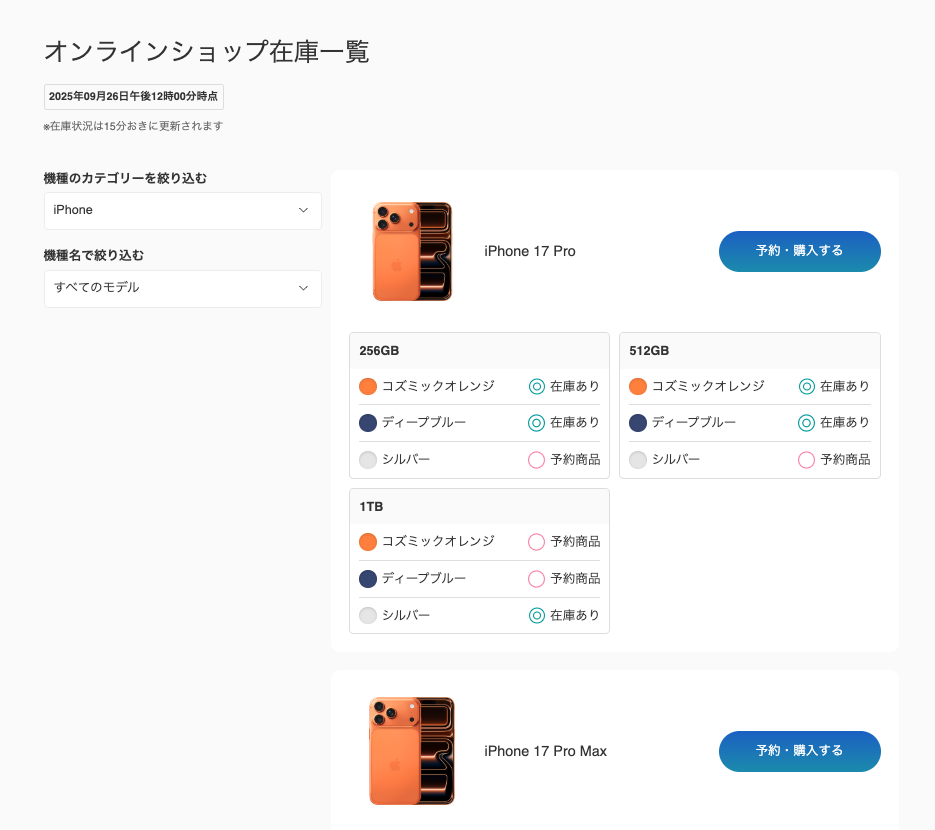The width and height of the screenshot is (935, 830).
Task: Click 在庫あり status for 256GB ディープブルー
Action: pyautogui.click(x=575, y=423)
